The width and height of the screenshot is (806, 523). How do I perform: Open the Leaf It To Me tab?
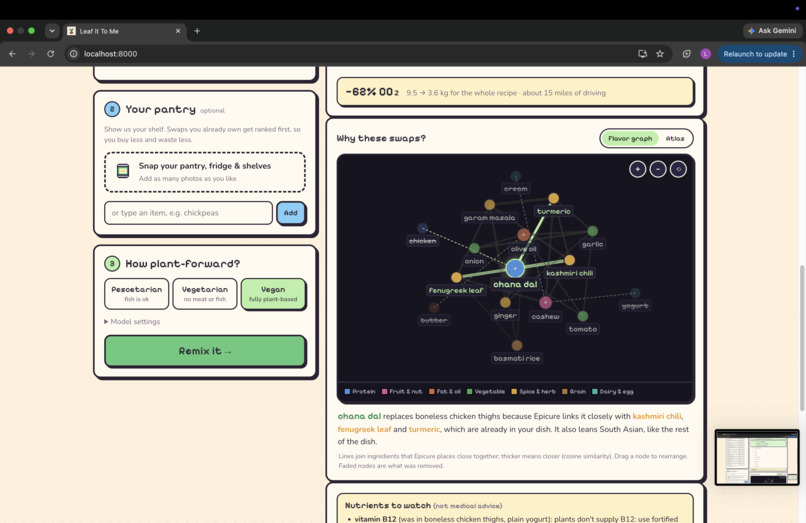pyautogui.click(x=123, y=31)
